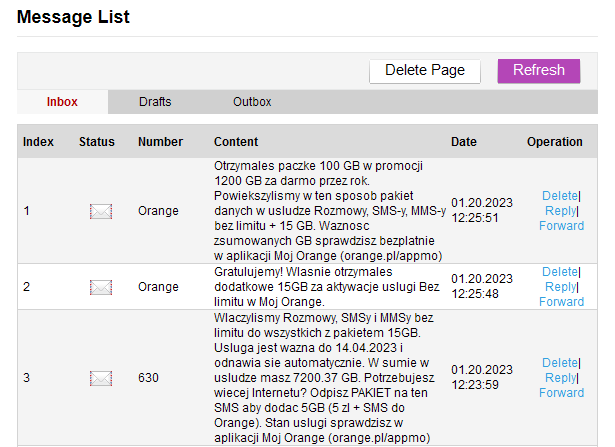Screen dimensions: 615x447
Task: Reply to message 3 from 630
Action: [560, 378]
